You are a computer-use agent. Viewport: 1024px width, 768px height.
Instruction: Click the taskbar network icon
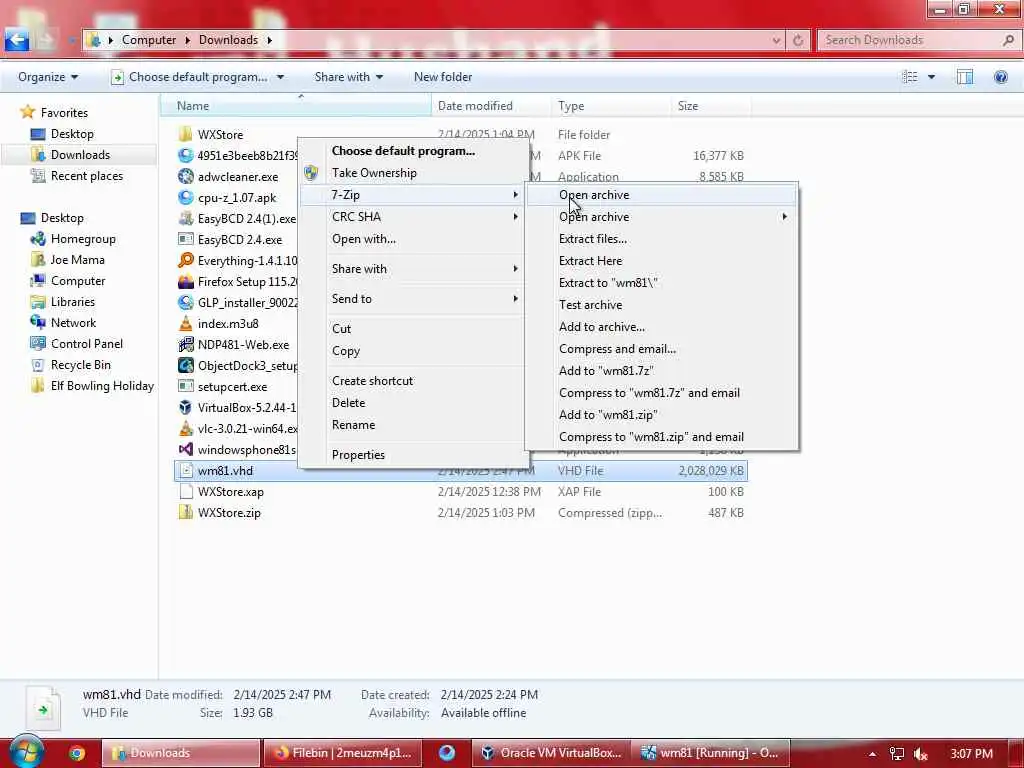(x=897, y=754)
